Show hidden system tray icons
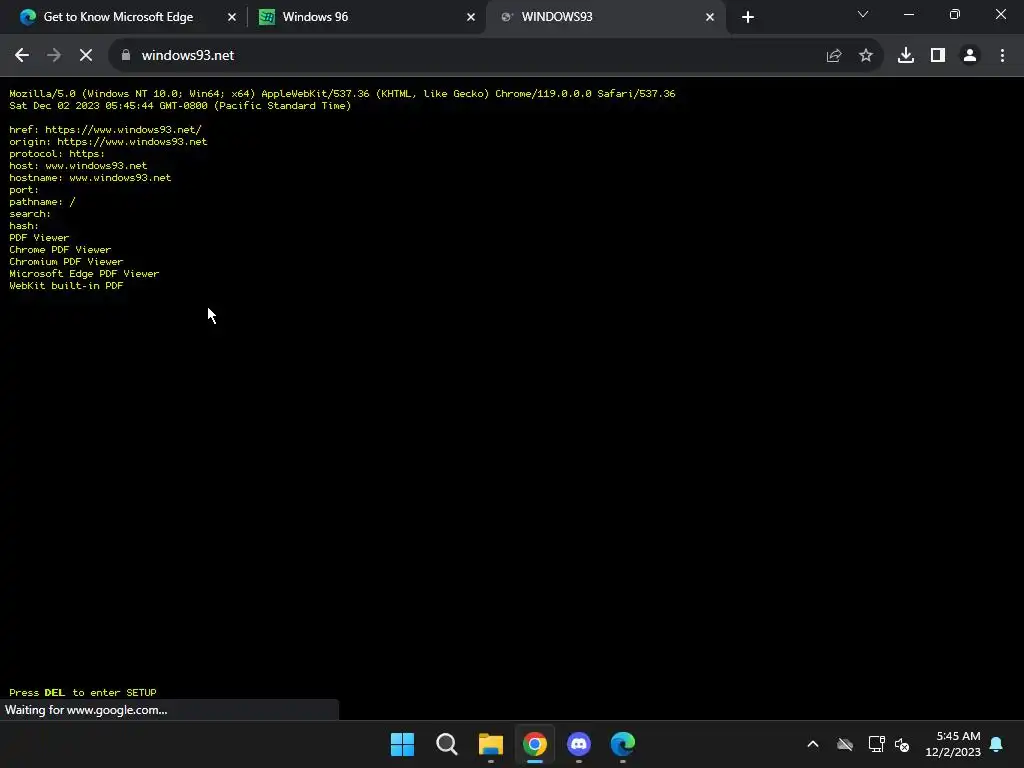 pos(813,744)
